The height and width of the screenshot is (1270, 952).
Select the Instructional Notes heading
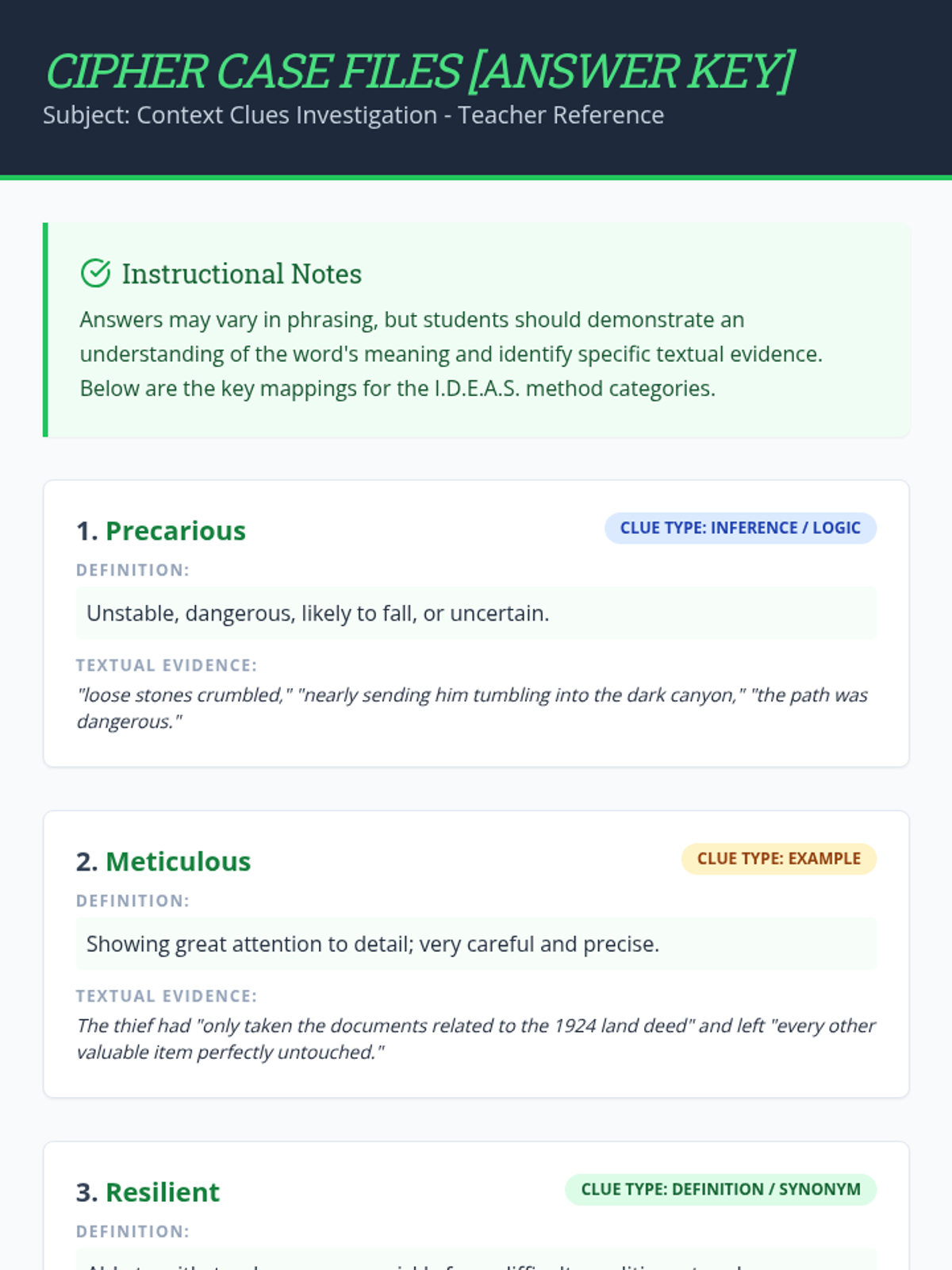click(x=241, y=274)
